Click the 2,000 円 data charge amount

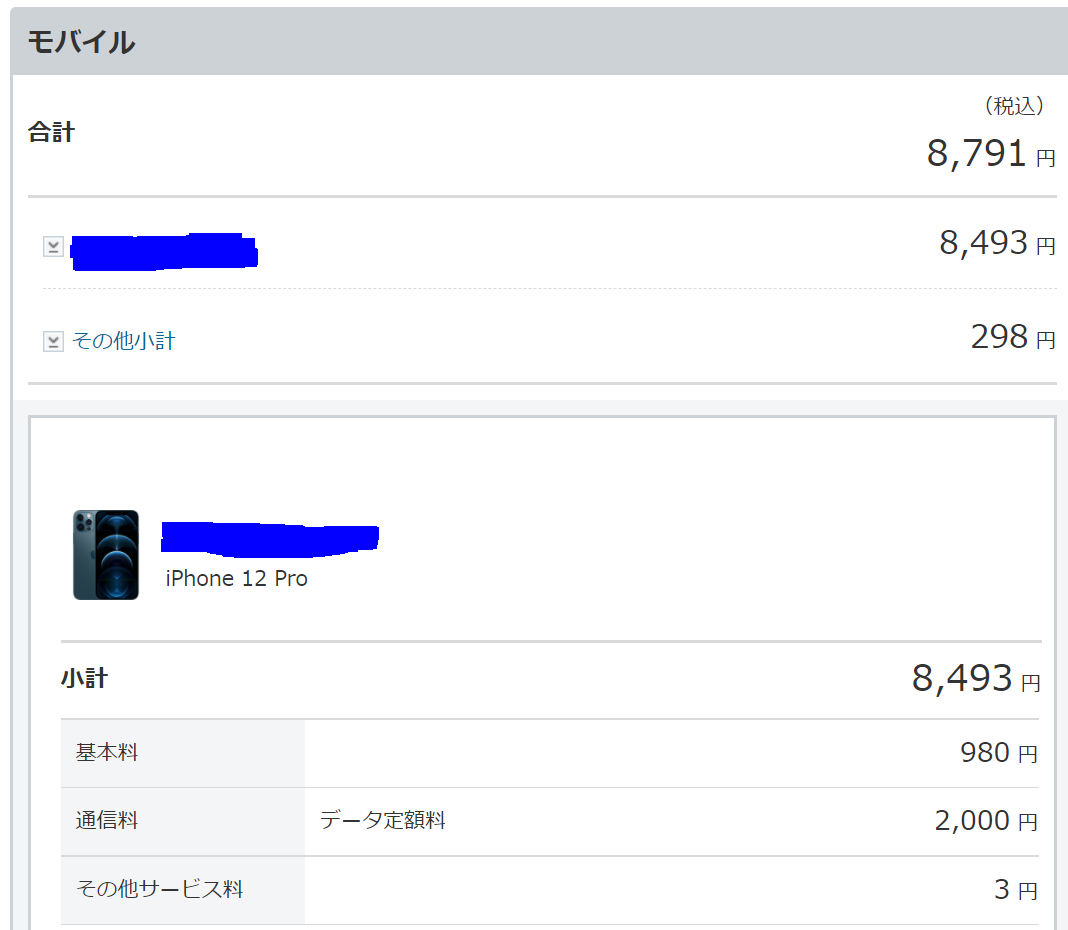pos(986,820)
